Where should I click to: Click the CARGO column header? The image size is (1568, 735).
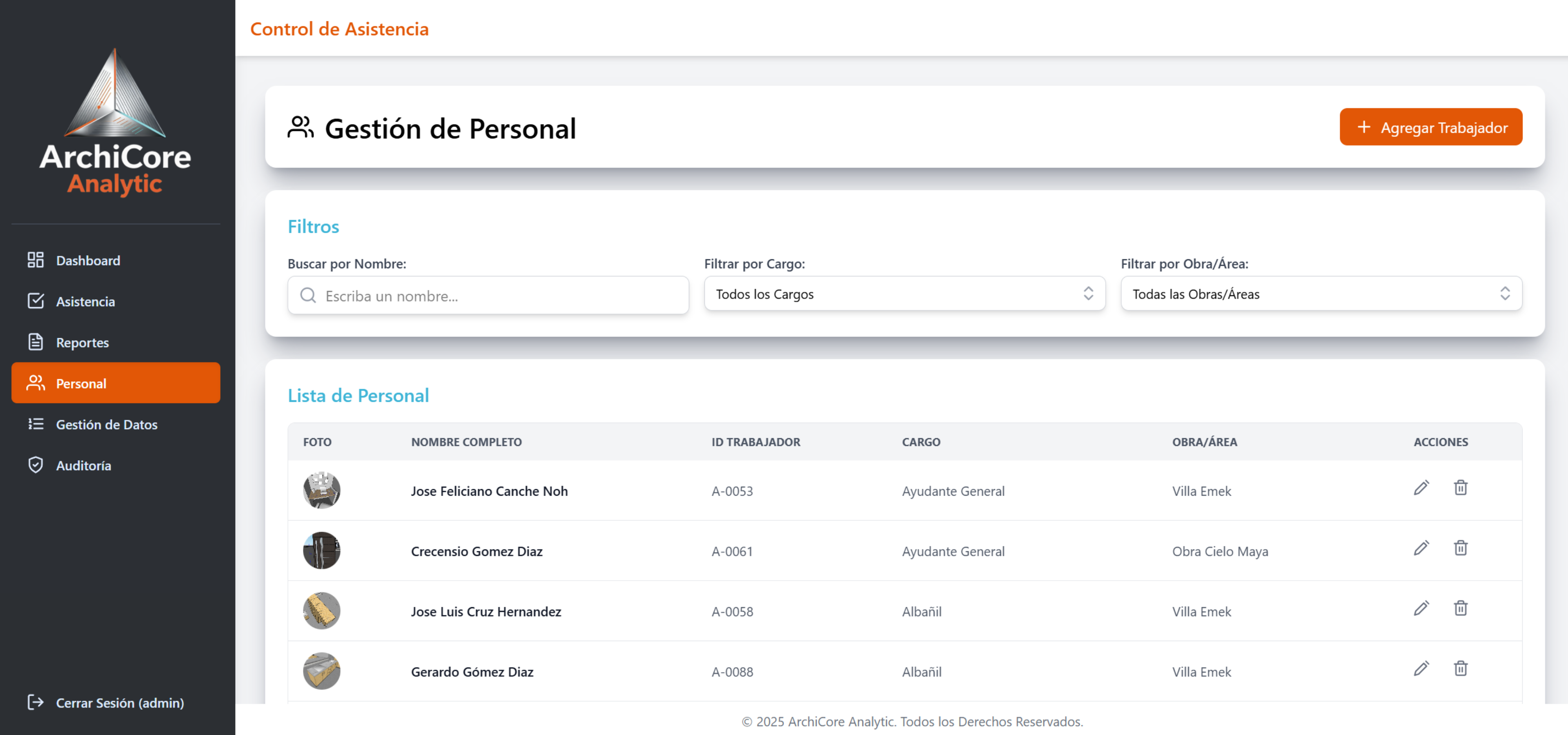pos(921,442)
